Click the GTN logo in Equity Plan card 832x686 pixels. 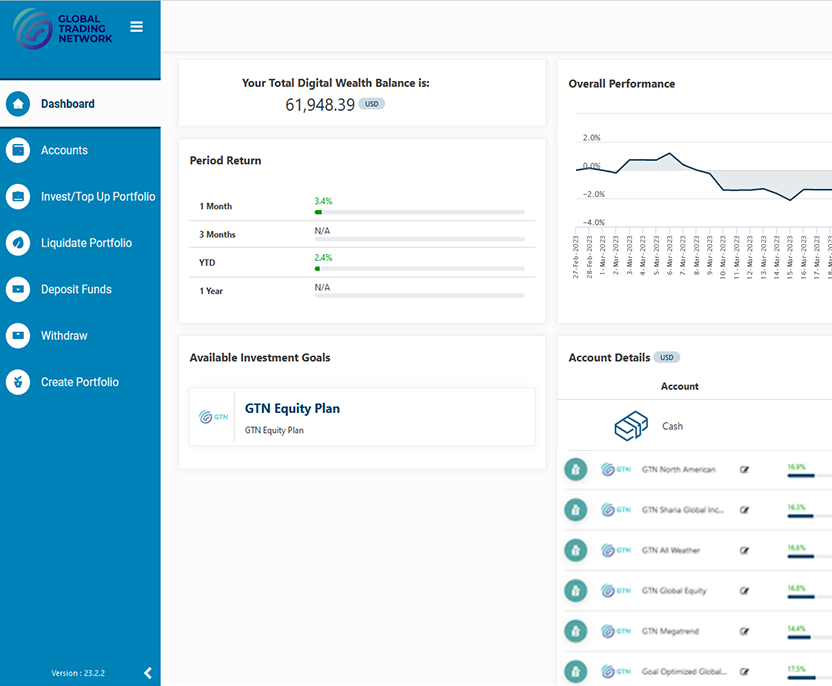pos(213,417)
